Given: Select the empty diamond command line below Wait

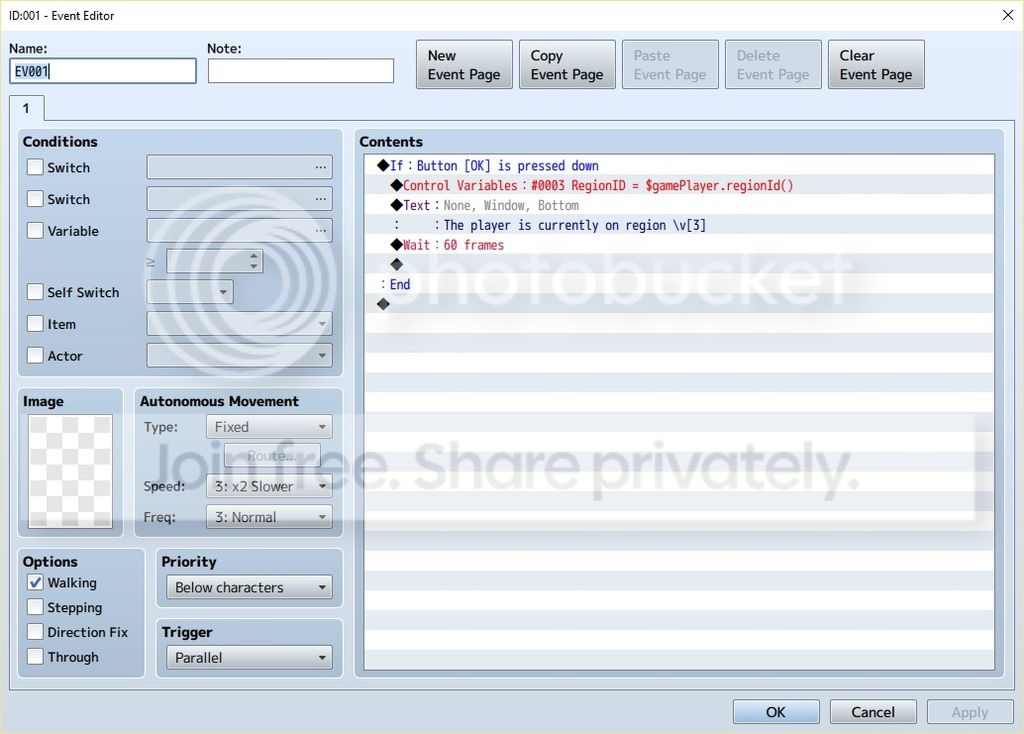Looking at the screenshot, I should 679,264.
